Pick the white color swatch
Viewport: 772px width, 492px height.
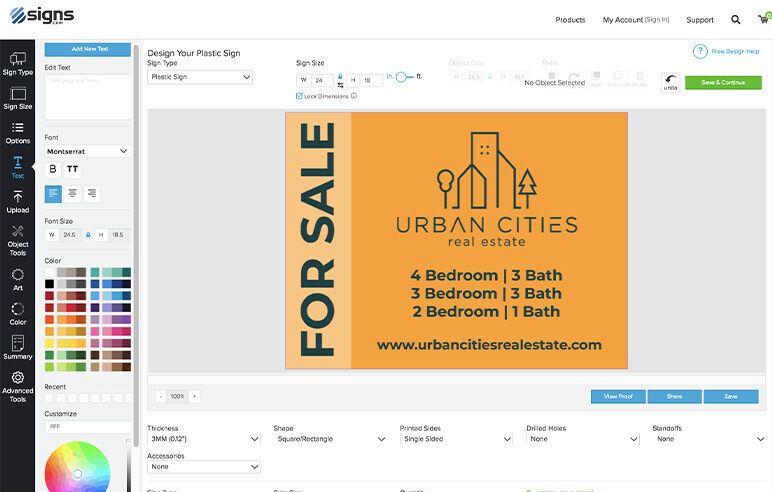(49, 272)
